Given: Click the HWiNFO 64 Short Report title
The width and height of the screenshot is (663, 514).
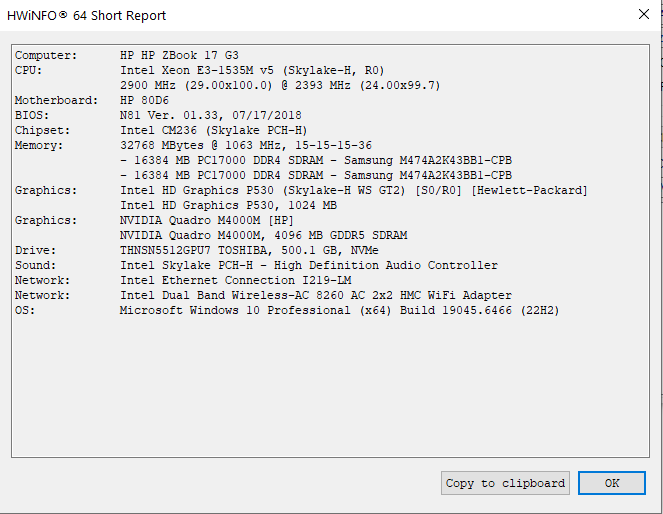Looking at the screenshot, I should (89, 16).
